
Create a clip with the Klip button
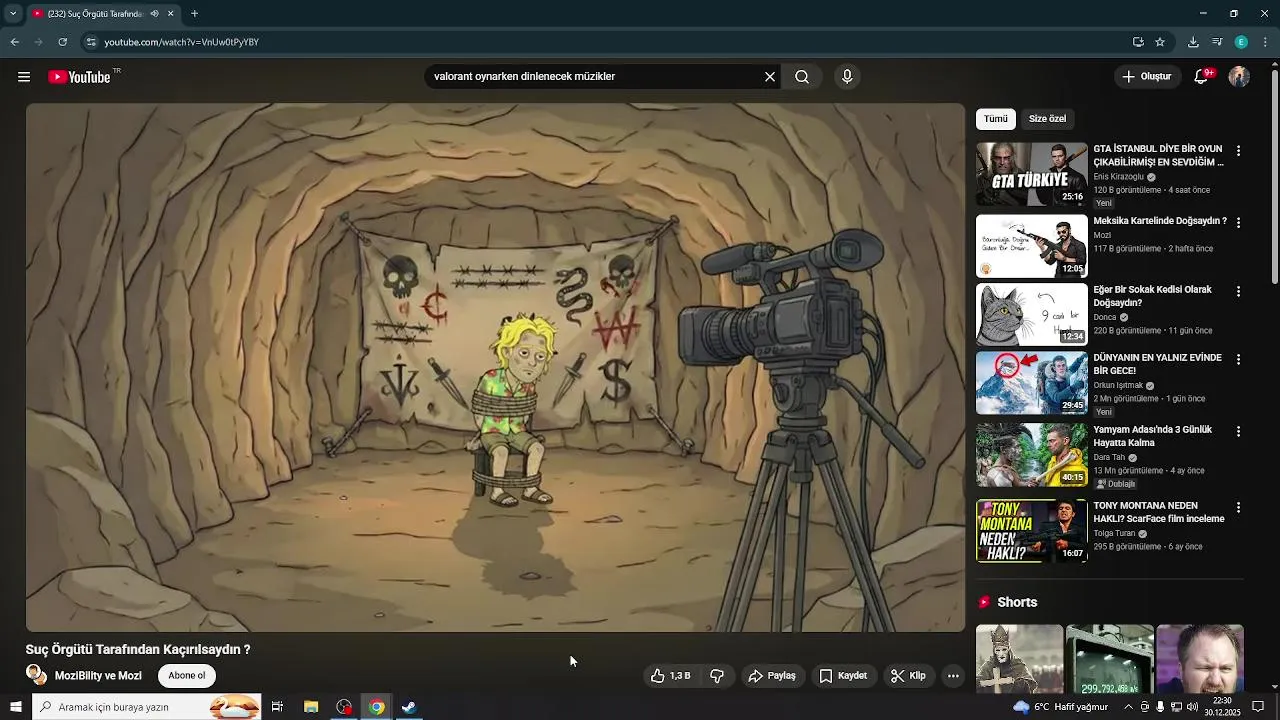pos(908,676)
